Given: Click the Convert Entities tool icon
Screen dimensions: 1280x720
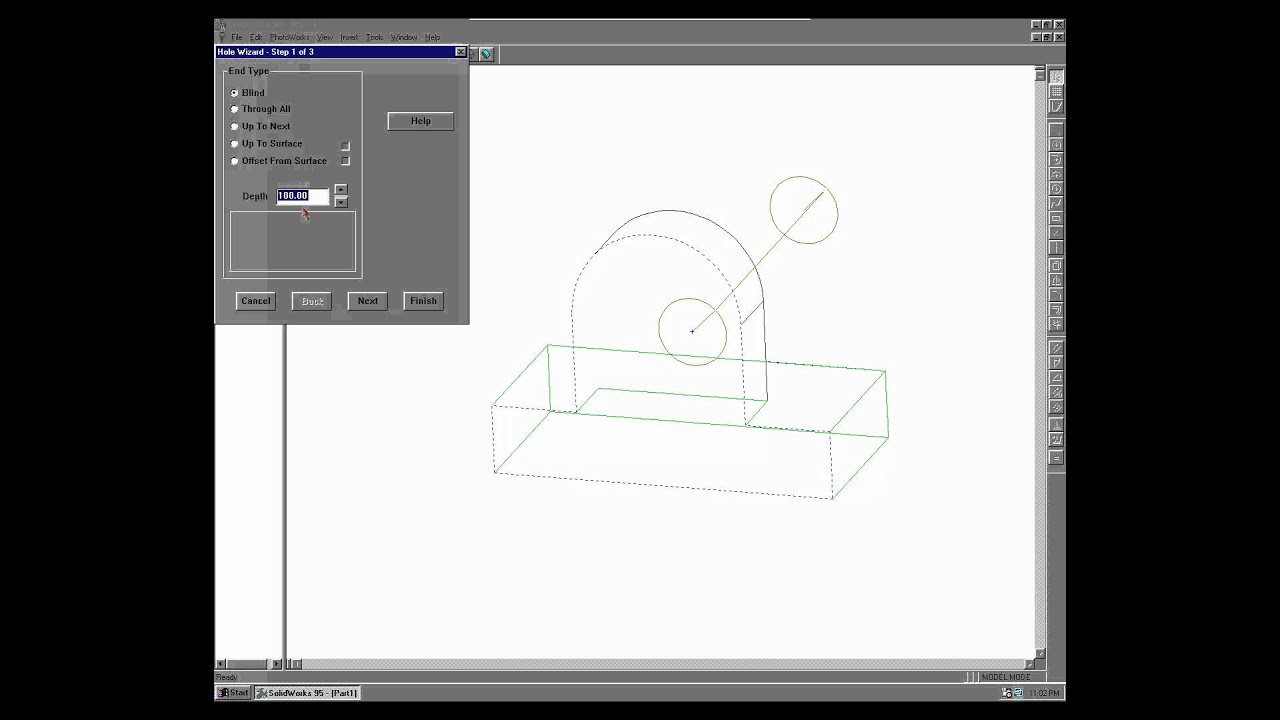Looking at the screenshot, I should (x=1056, y=265).
